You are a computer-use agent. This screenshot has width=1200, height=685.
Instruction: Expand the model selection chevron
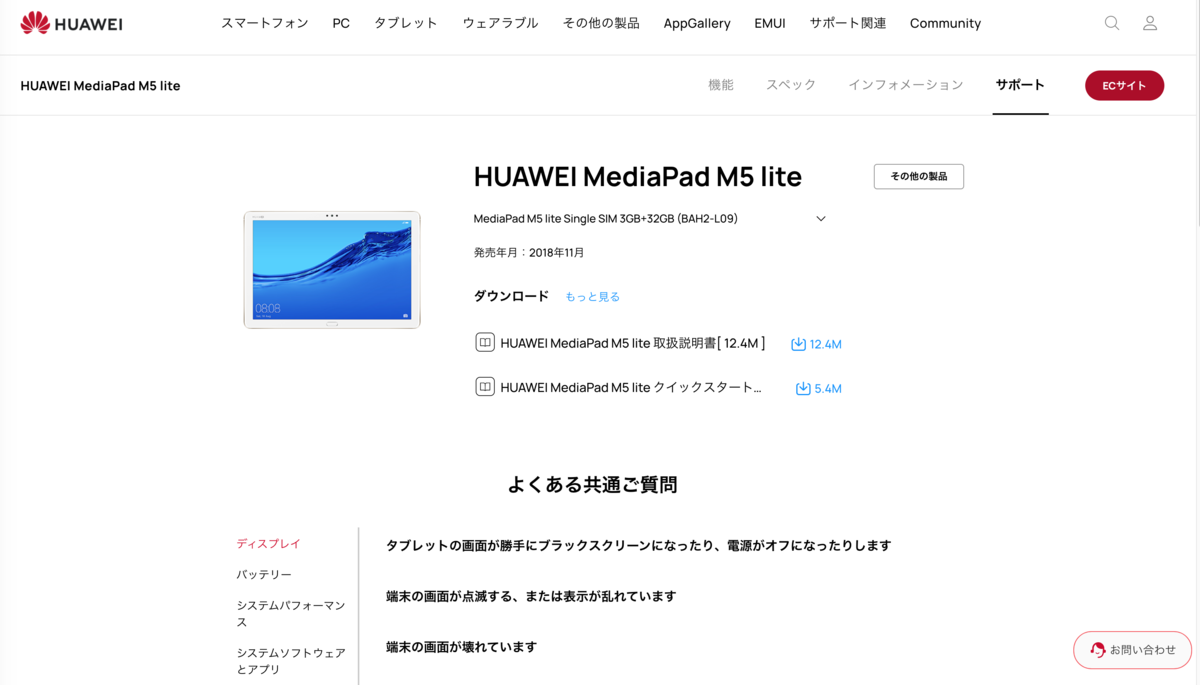coord(821,219)
